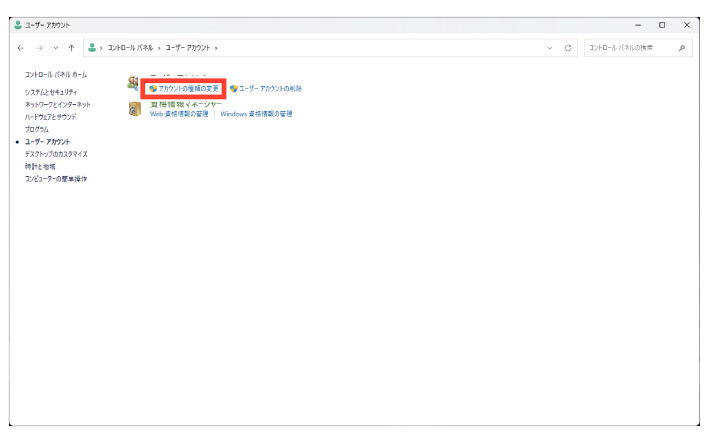The height and width of the screenshot is (443, 708).
Task: Select コントロール パネル in the breadcrumb
Action: [130, 48]
